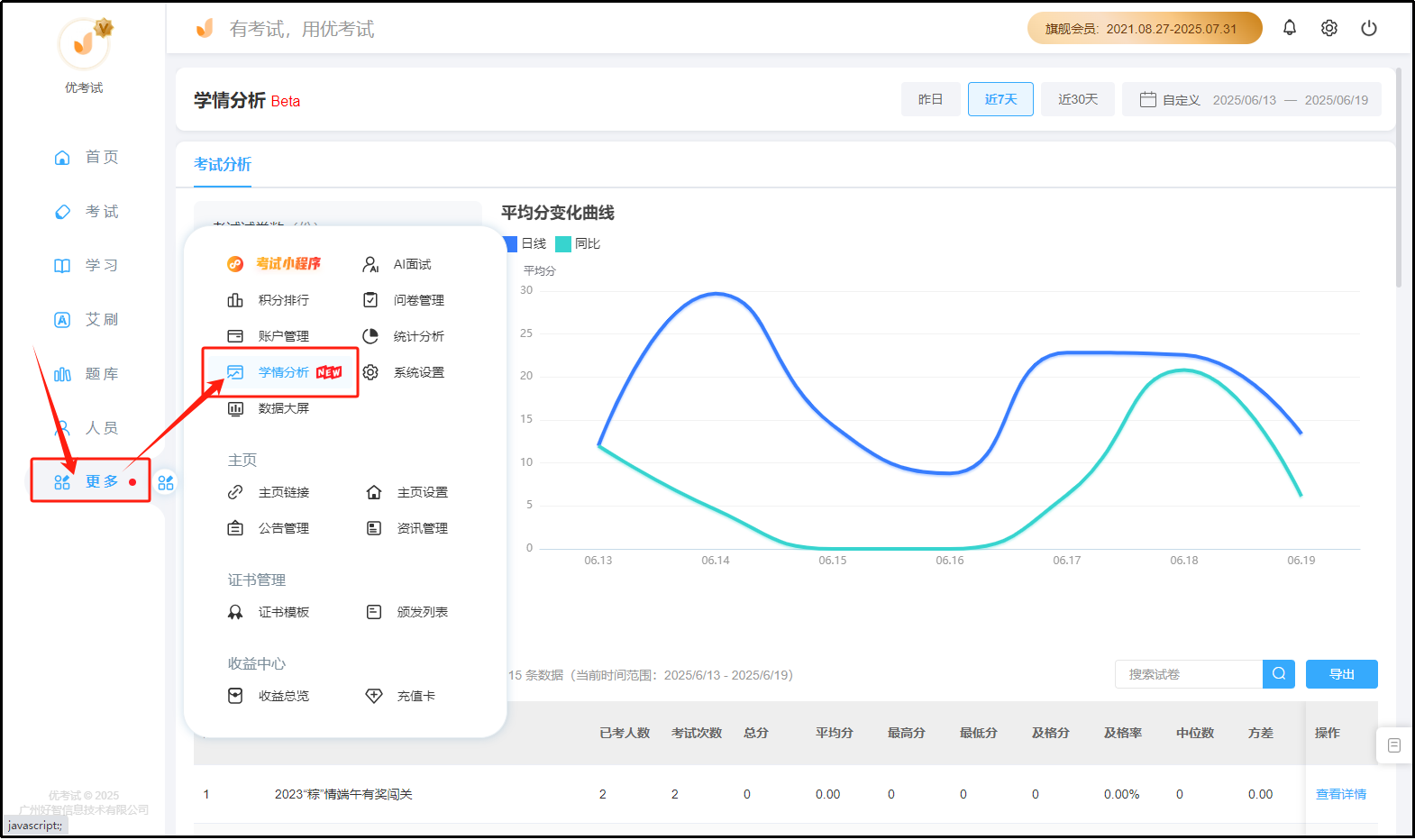This screenshot has height=840, width=1415.
Task: Open 问卷管理 entry
Action: tap(403, 300)
